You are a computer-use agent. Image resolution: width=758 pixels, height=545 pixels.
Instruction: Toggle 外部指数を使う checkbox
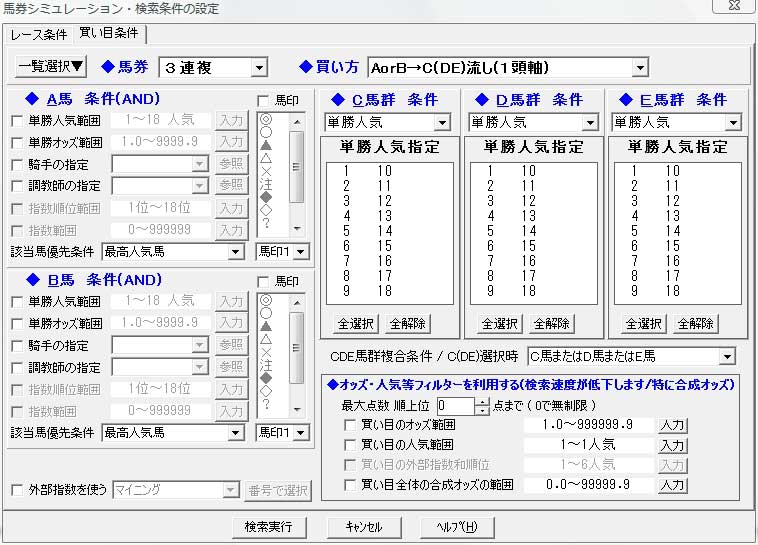(17, 490)
